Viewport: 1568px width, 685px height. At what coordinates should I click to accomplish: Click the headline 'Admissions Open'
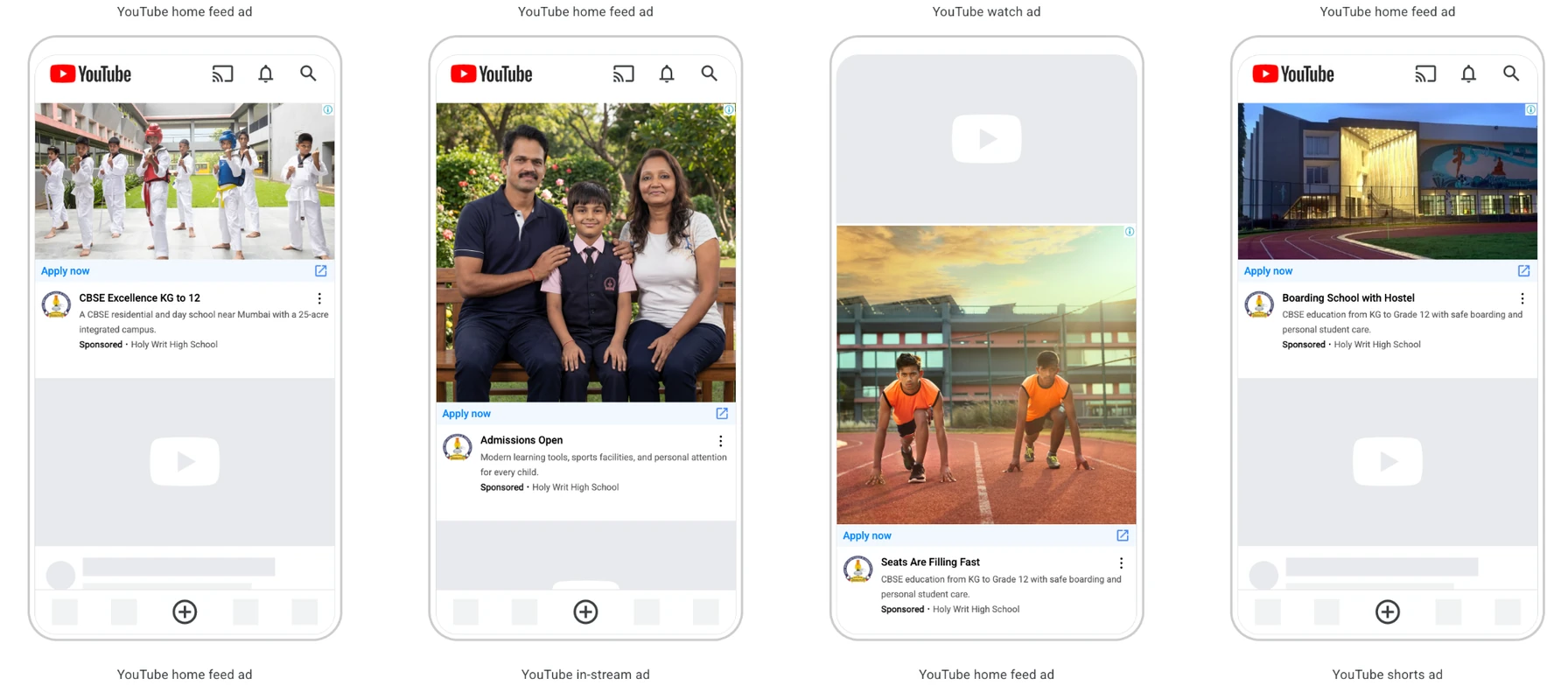(521, 440)
